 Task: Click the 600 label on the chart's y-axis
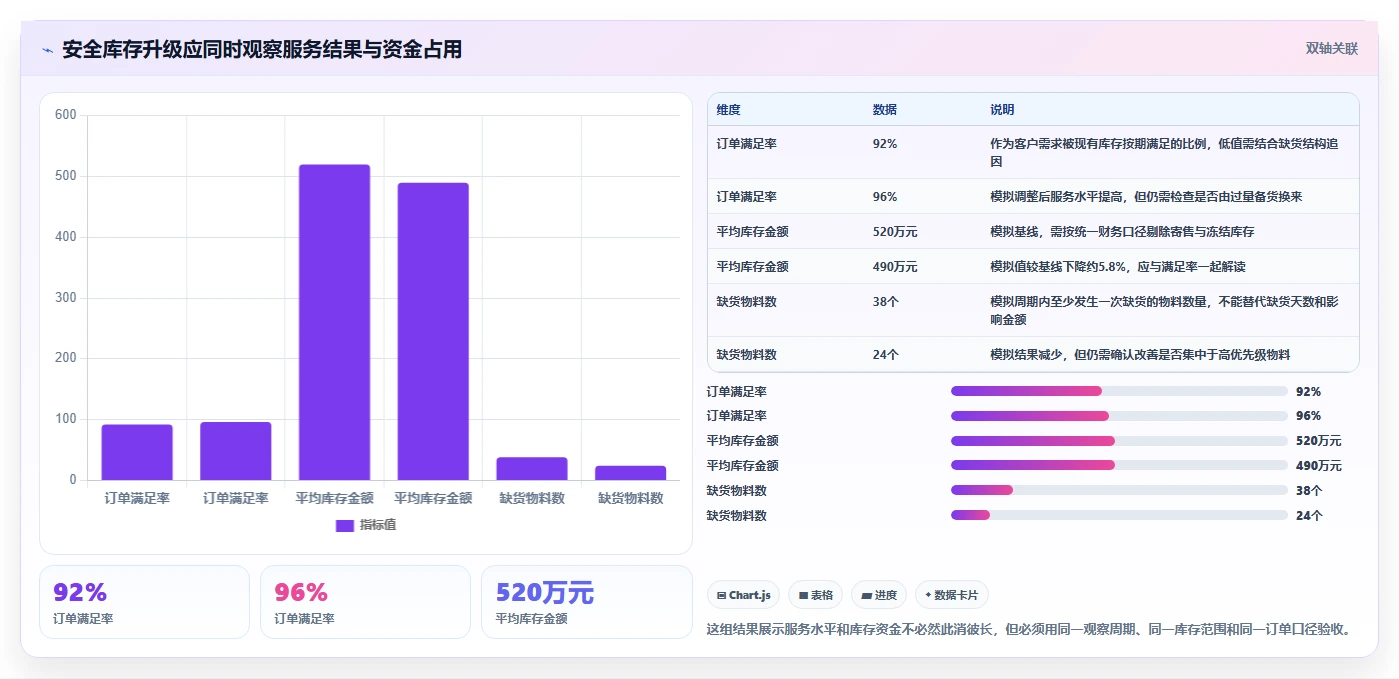[x=66, y=115]
